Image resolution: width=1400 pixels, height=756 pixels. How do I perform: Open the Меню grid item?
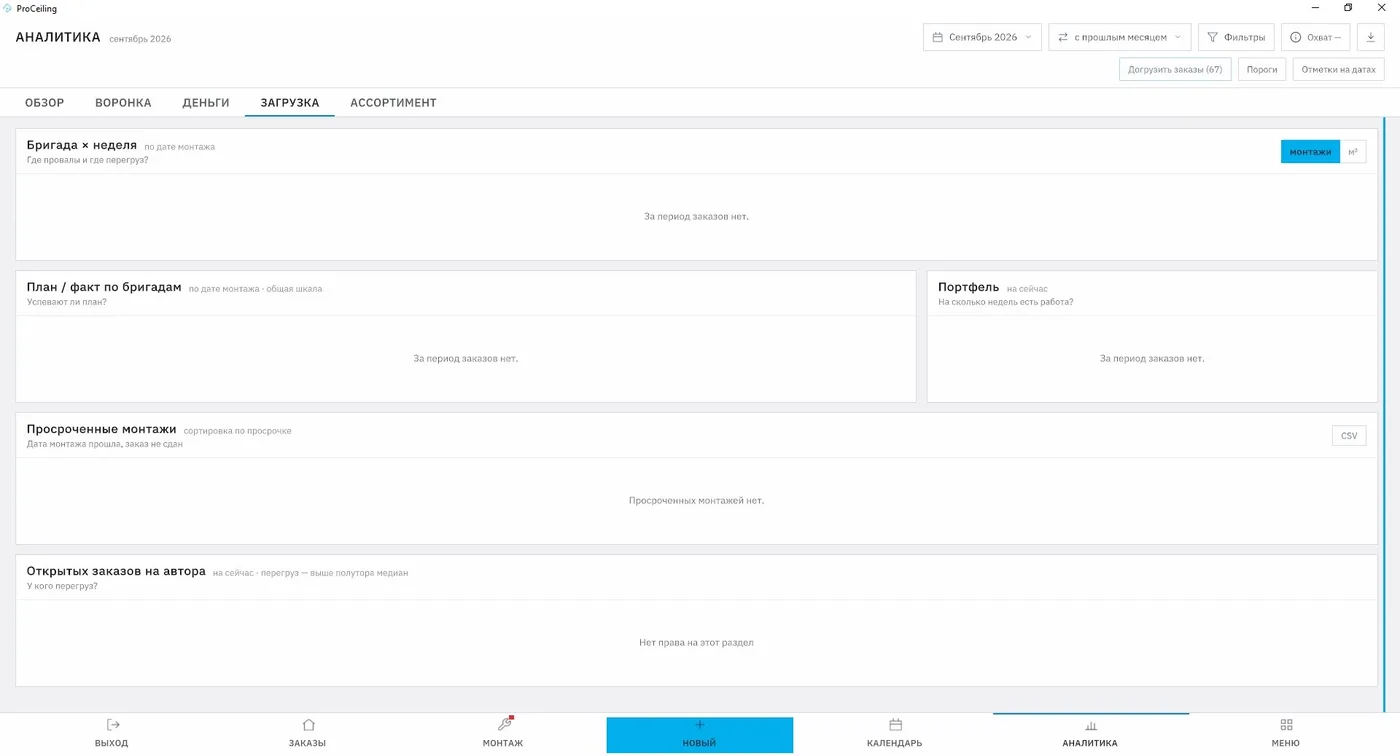click(x=1286, y=733)
